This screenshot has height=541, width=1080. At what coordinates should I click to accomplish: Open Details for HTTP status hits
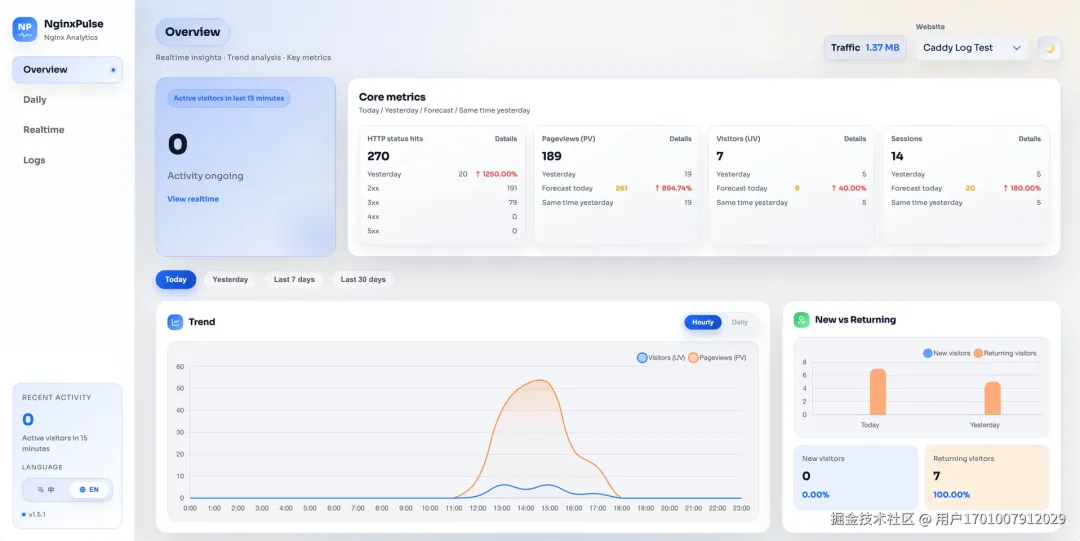coord(506,139)
